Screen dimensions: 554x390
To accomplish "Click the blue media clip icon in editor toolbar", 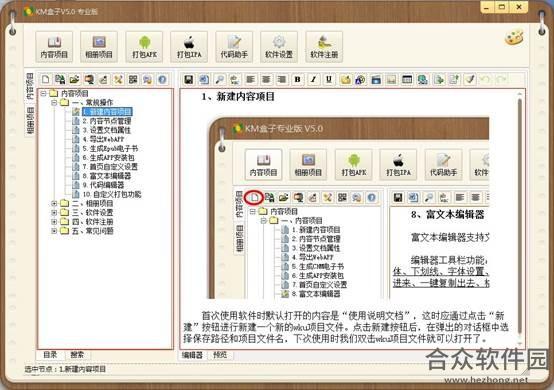I will 376,79.
